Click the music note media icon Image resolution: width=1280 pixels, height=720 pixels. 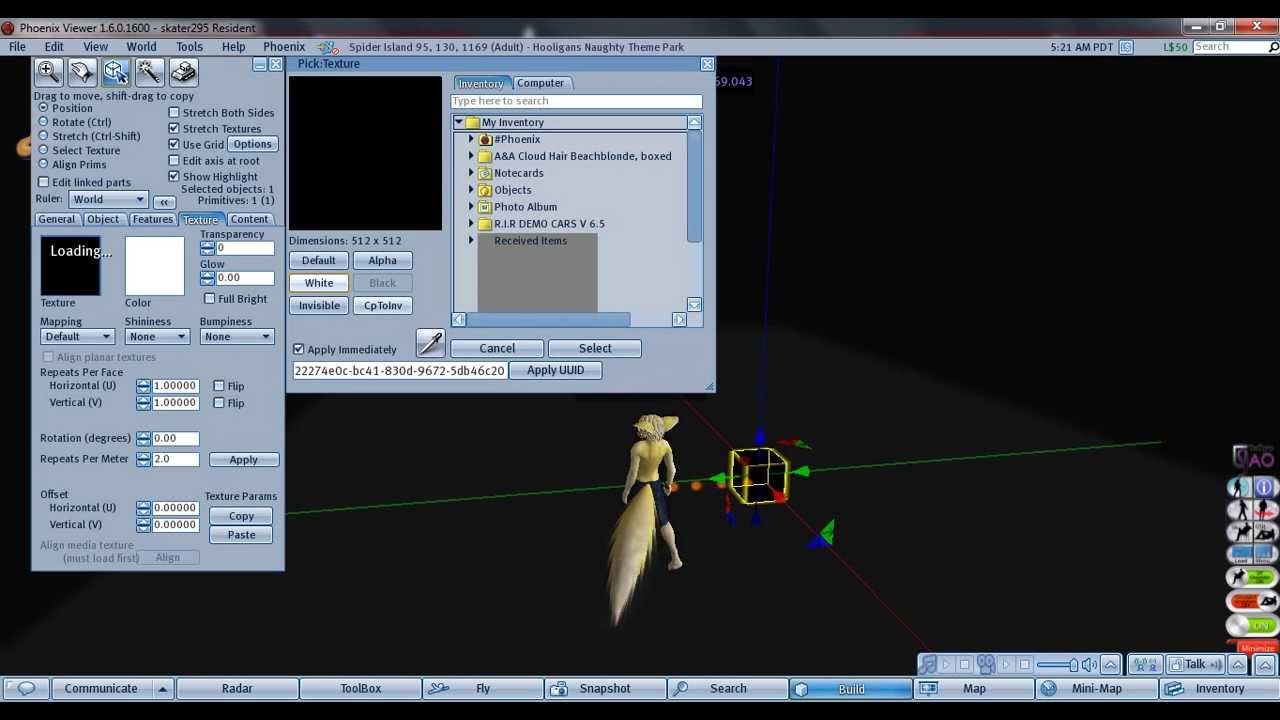click(927, 664)
